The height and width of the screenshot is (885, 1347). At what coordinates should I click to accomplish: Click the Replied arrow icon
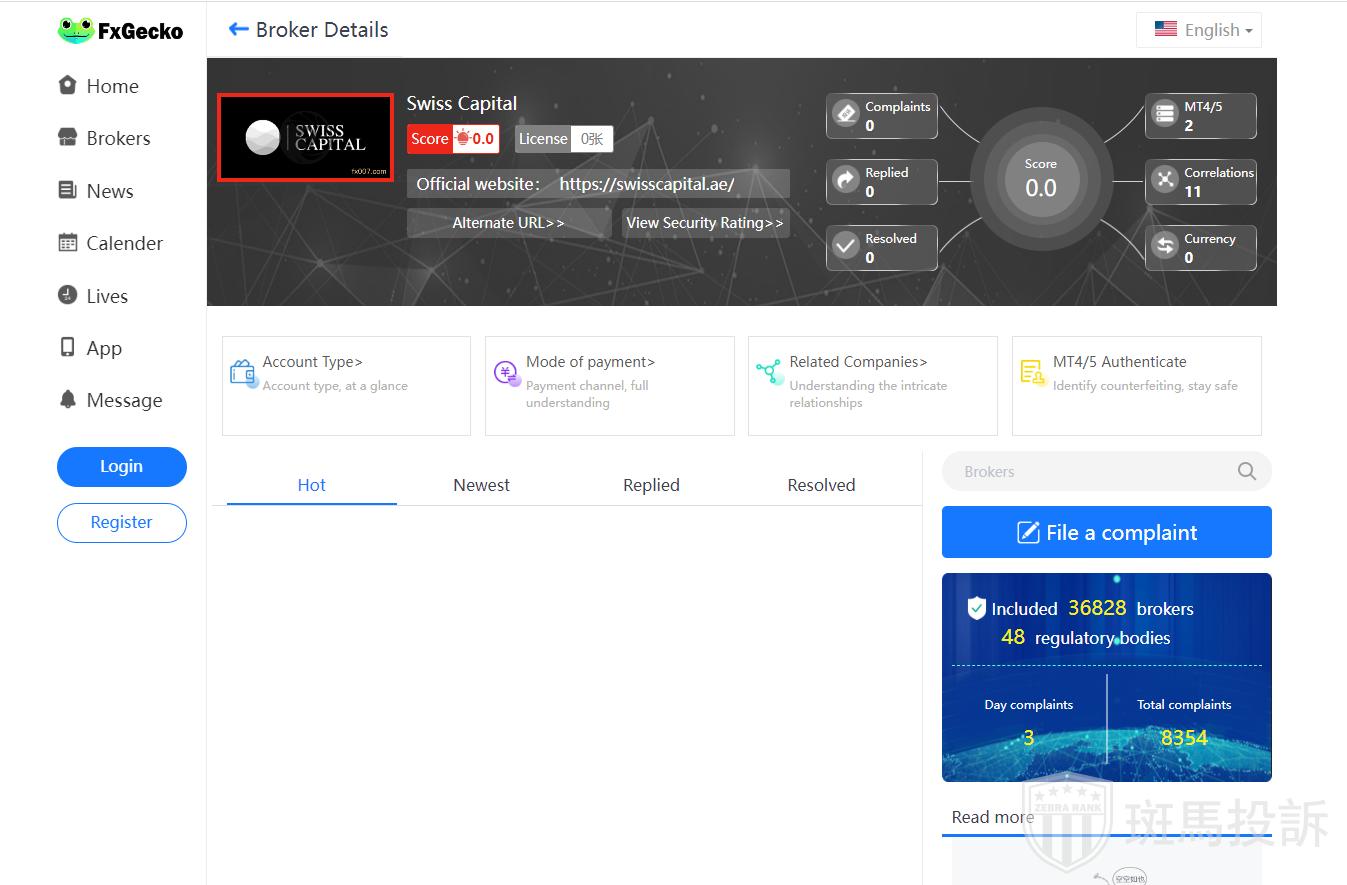(847, 181)
